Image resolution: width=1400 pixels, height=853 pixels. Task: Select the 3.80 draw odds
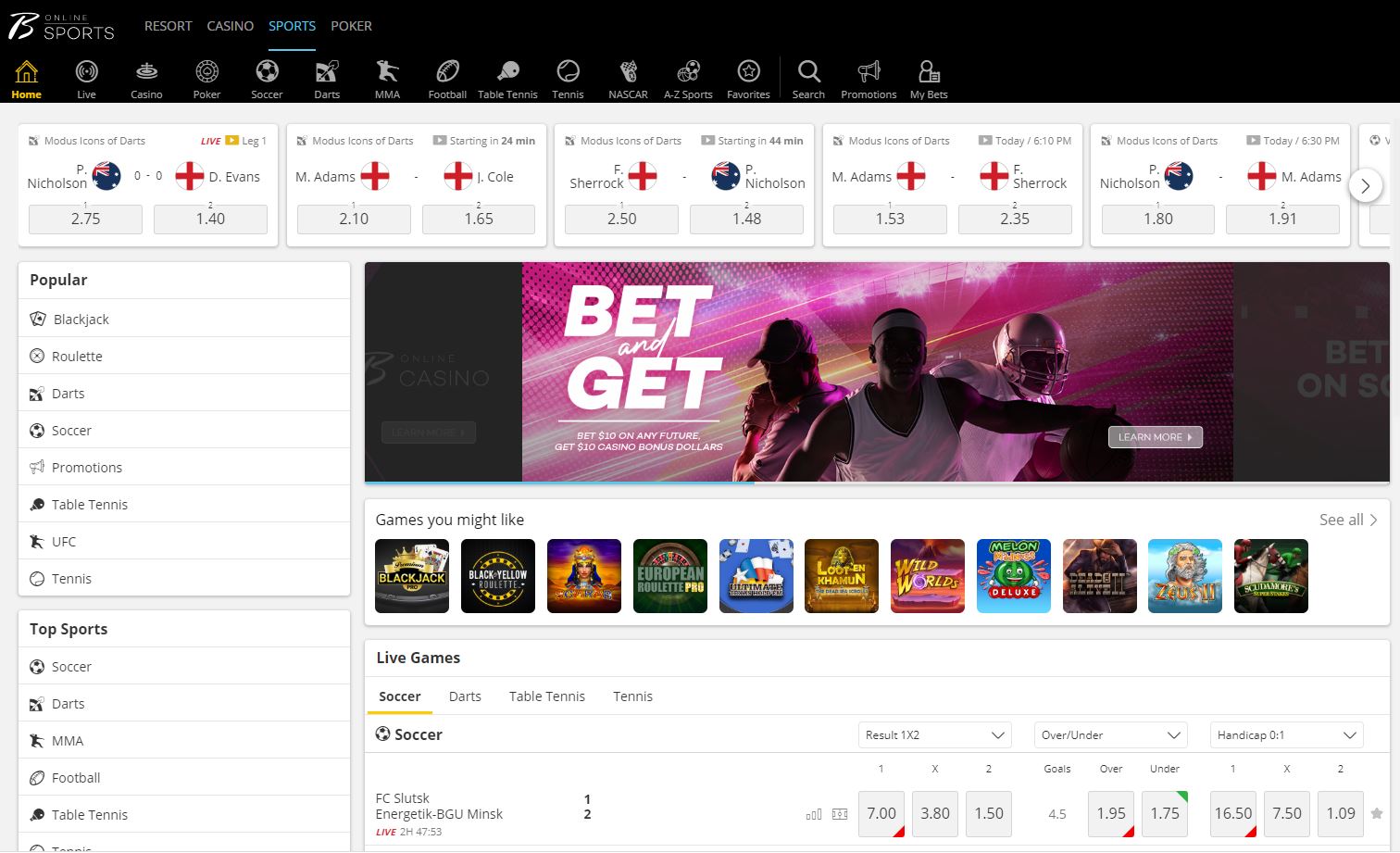[935, 813]
